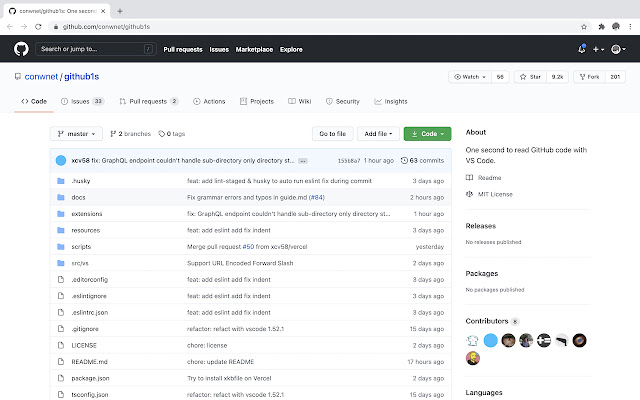Select the Code repository tab
640x400 pixels.
point(34,101)
